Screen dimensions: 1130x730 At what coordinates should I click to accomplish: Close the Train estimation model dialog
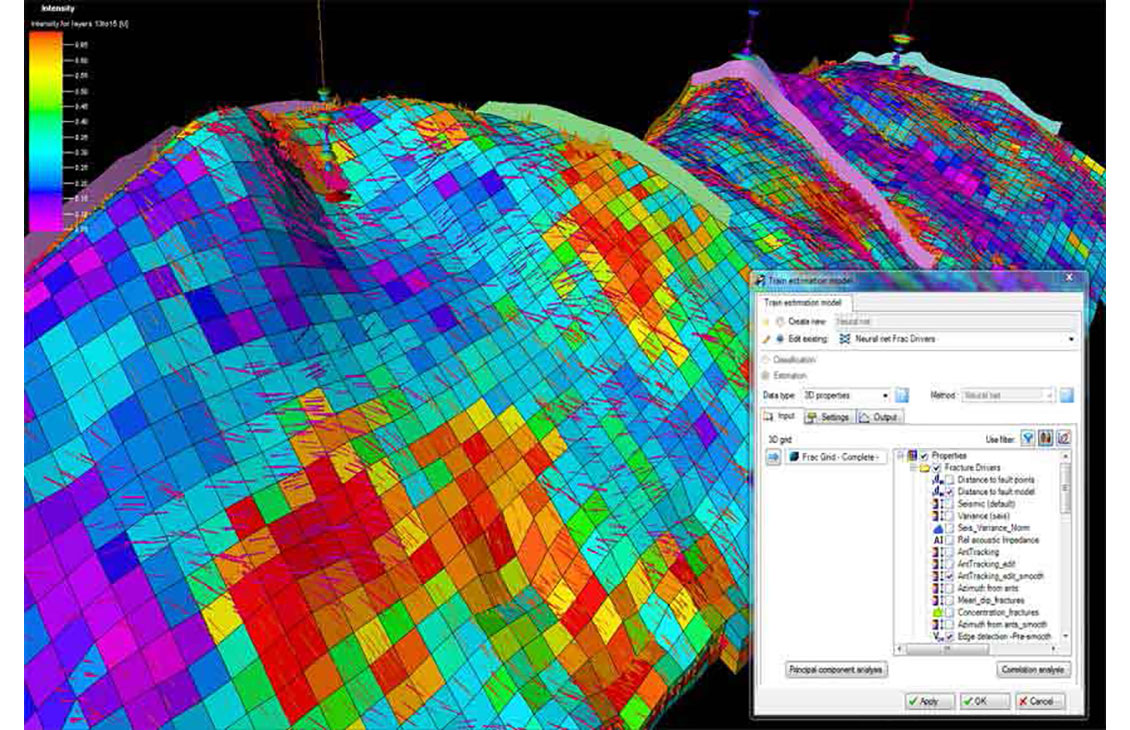(1069, 277)
